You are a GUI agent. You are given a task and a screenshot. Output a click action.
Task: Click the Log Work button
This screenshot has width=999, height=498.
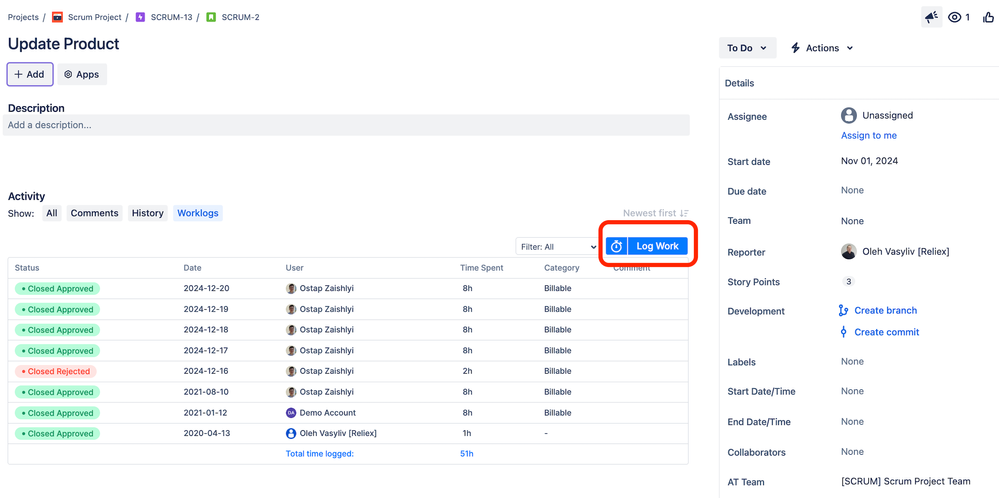point(658,246)
